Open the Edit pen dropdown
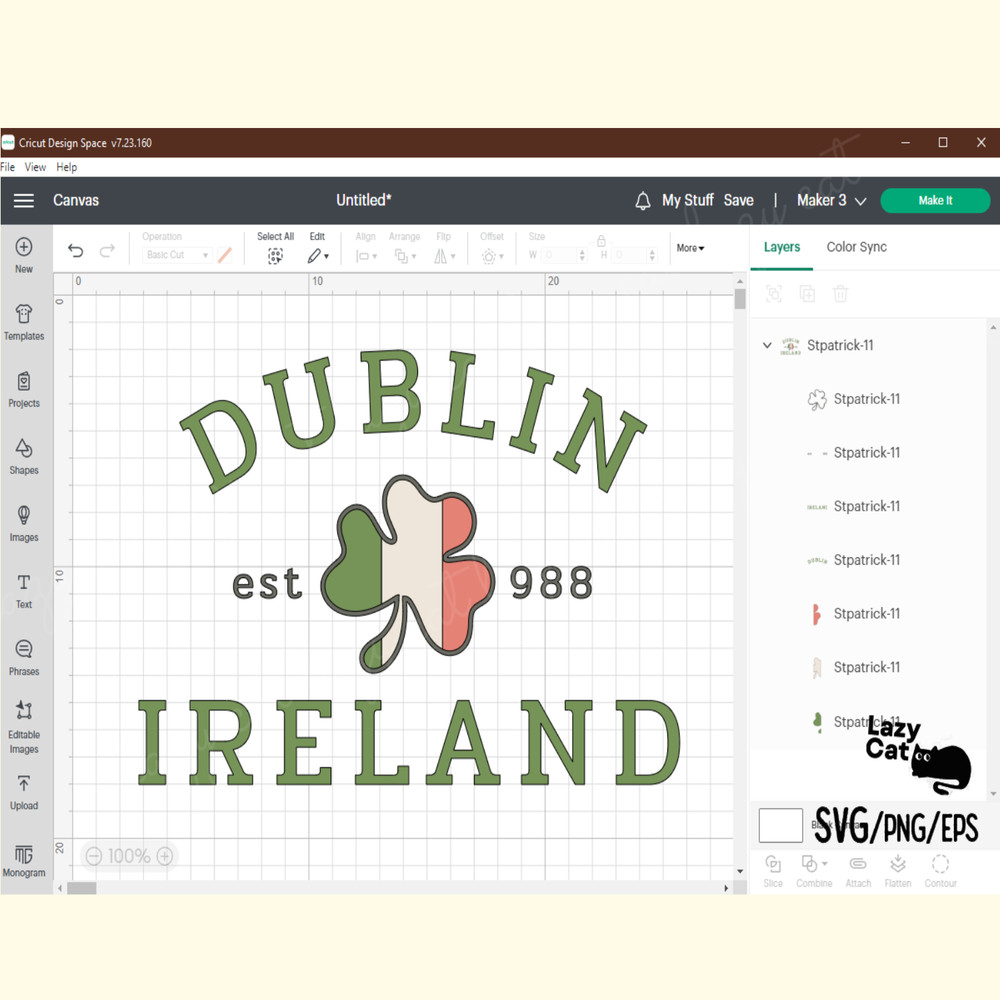The width and height of the screenshot is (1000, 1000). pyautogui.click(x=318, y=256)
